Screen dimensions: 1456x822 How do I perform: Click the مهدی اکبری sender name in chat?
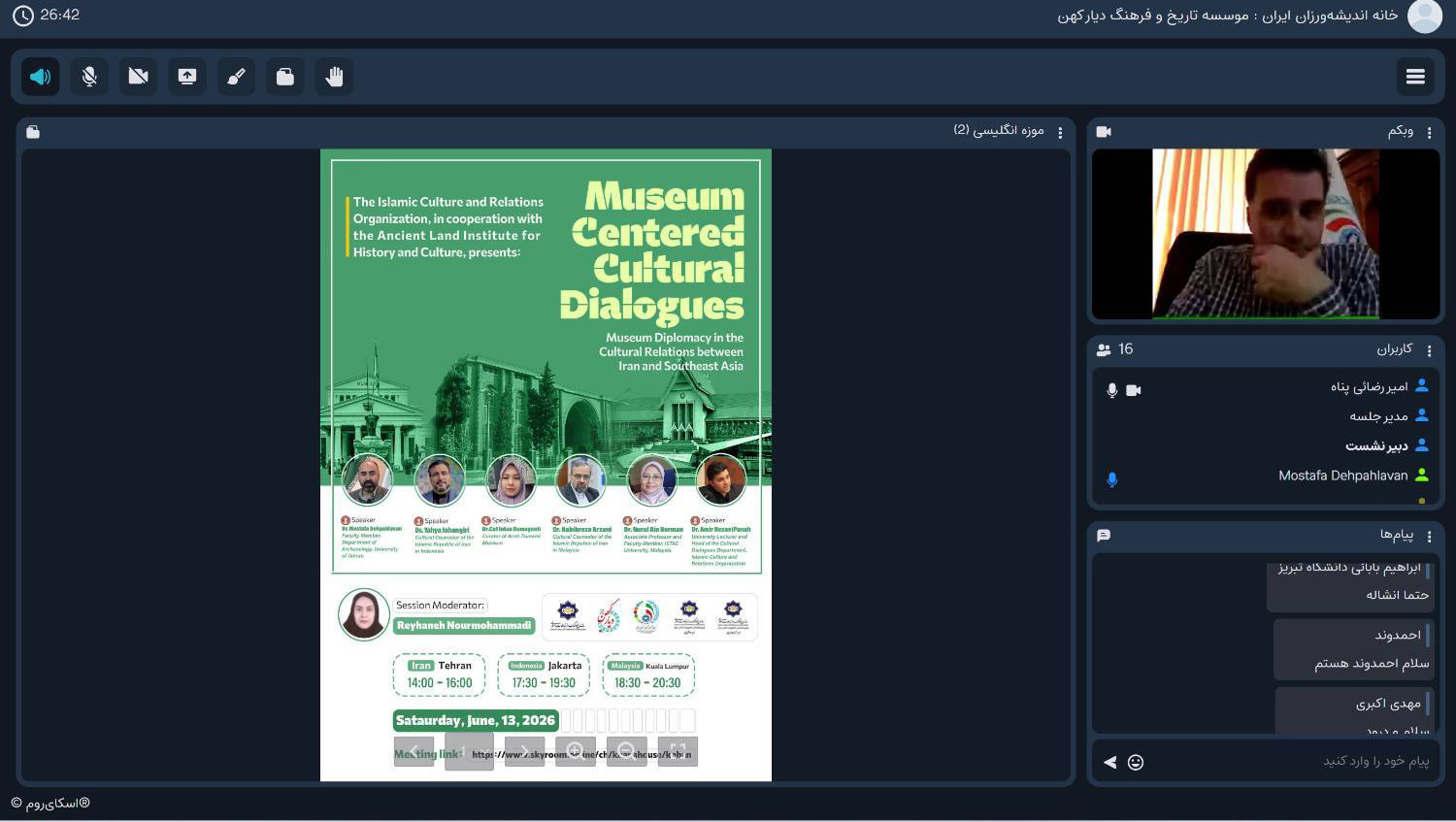click(1388, 704)
